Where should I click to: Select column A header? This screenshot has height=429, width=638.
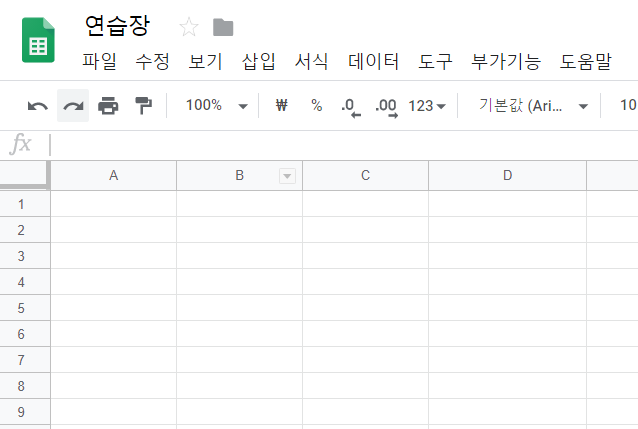[x=114, y=175]
